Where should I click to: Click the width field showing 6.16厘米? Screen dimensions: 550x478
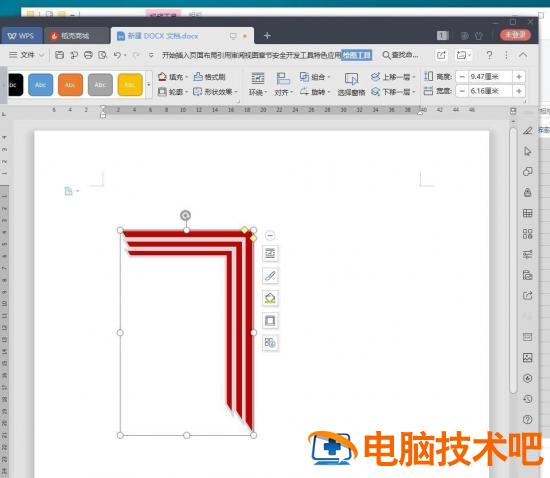pos(490,91)
